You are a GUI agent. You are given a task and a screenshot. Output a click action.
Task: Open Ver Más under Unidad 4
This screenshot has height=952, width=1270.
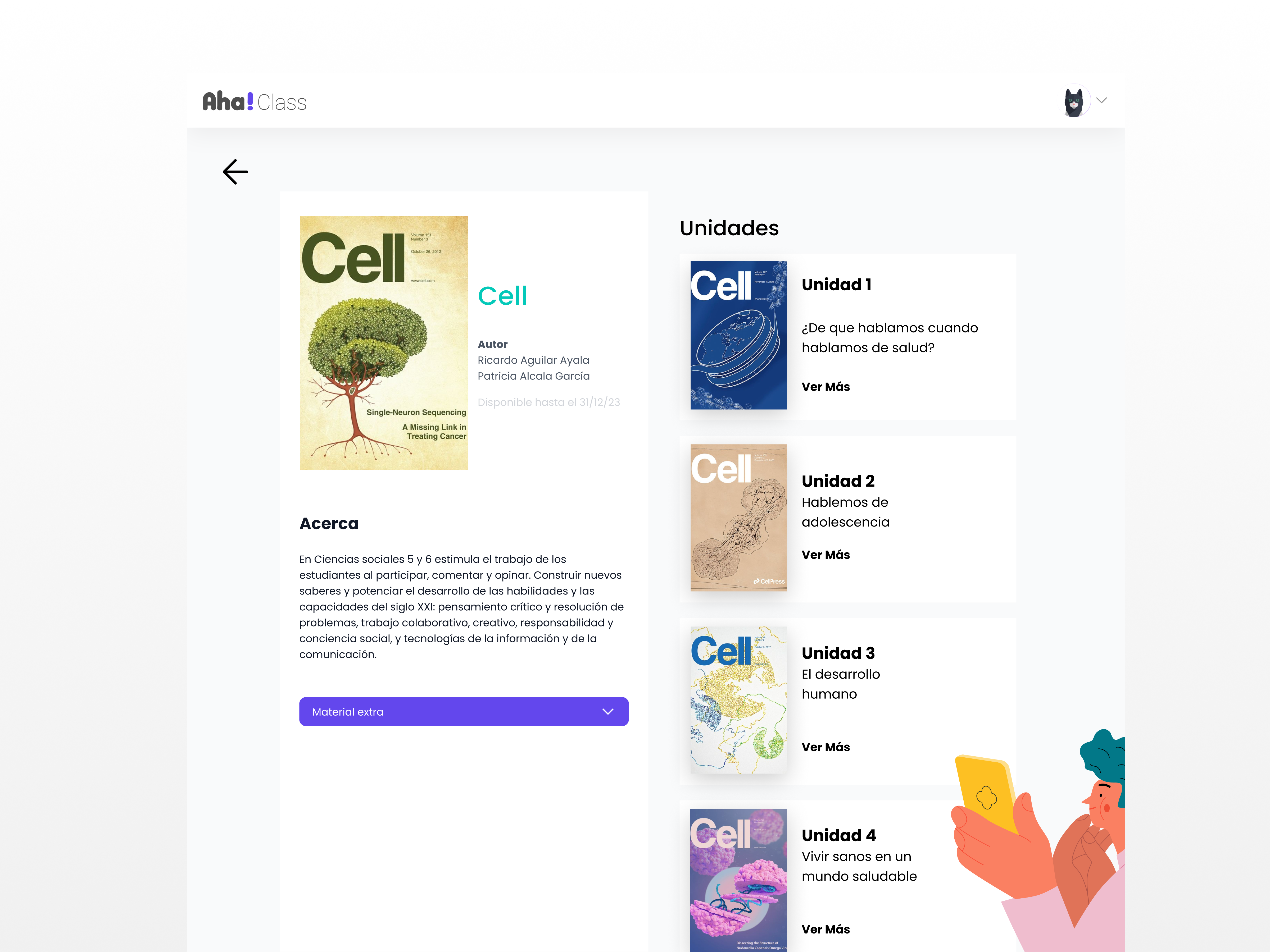[825, 930]
